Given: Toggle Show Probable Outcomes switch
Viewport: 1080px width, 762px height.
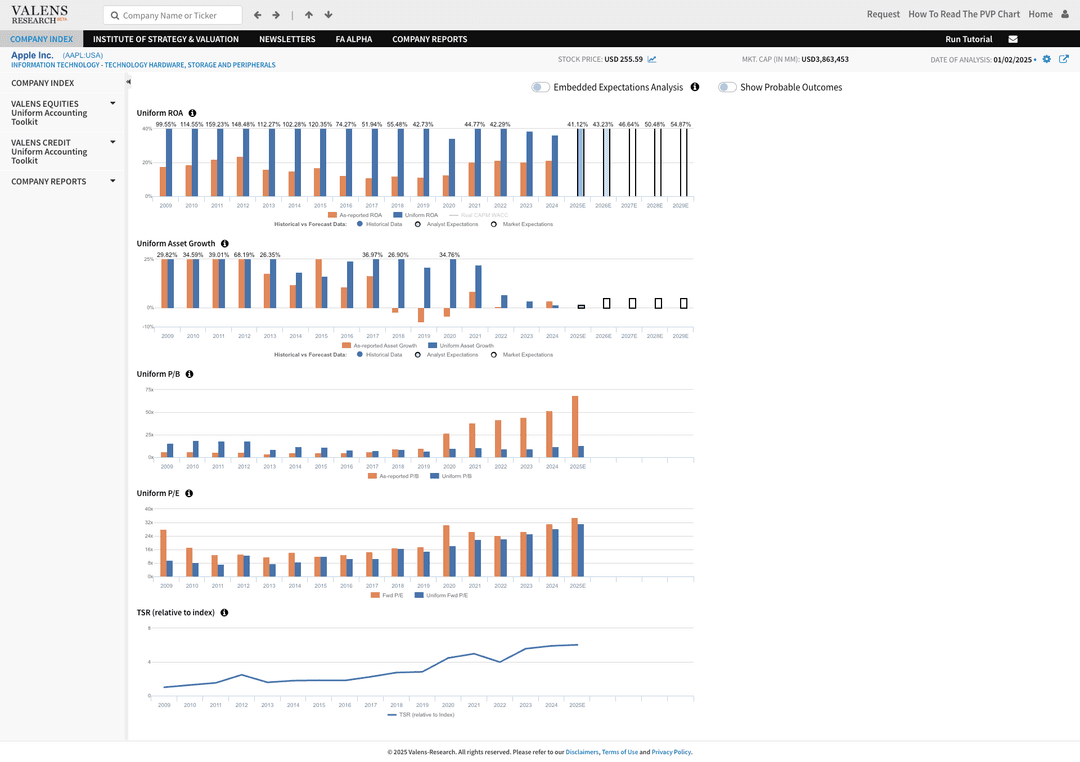Looking at the screenshot, I should [727, 87].
